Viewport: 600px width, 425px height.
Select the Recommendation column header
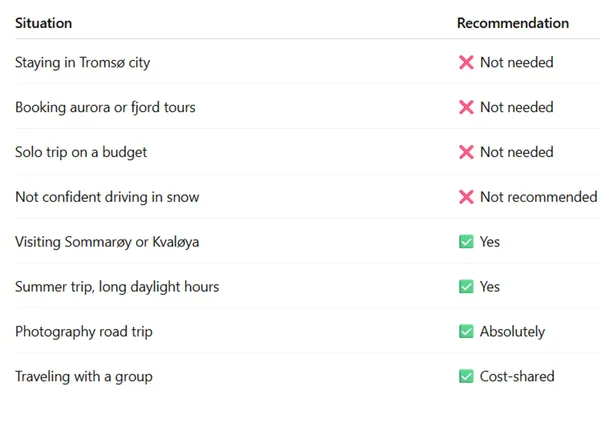[x=513, y=23]
